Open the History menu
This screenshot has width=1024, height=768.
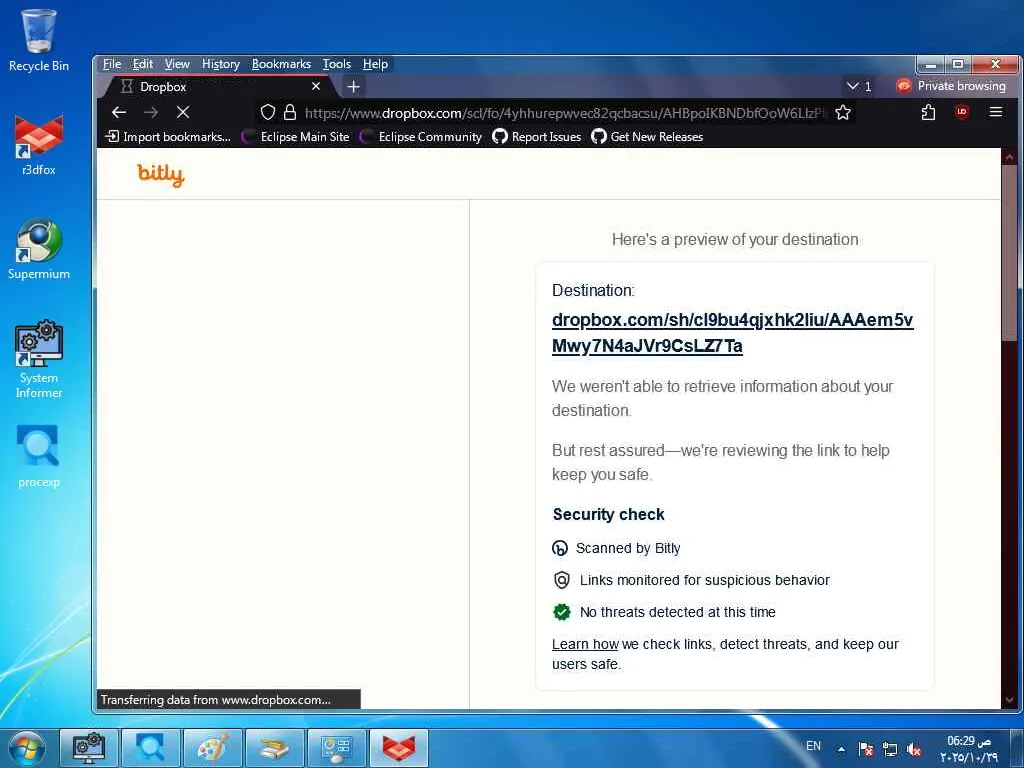pyautogui.click(x=221, y=64)
